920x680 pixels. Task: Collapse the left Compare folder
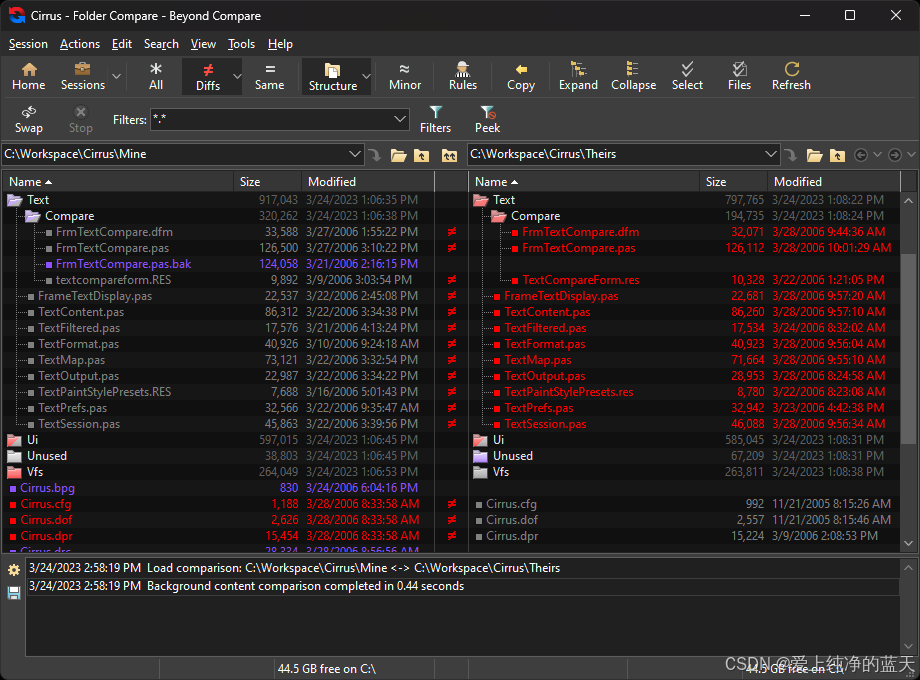(32, 216)
